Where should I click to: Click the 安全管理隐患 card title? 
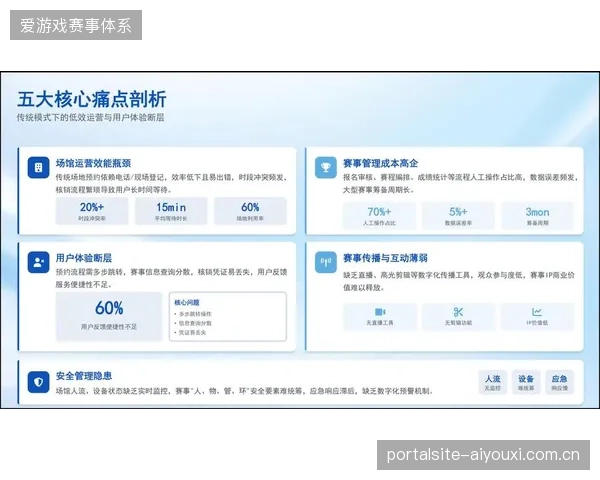[84, 376]
